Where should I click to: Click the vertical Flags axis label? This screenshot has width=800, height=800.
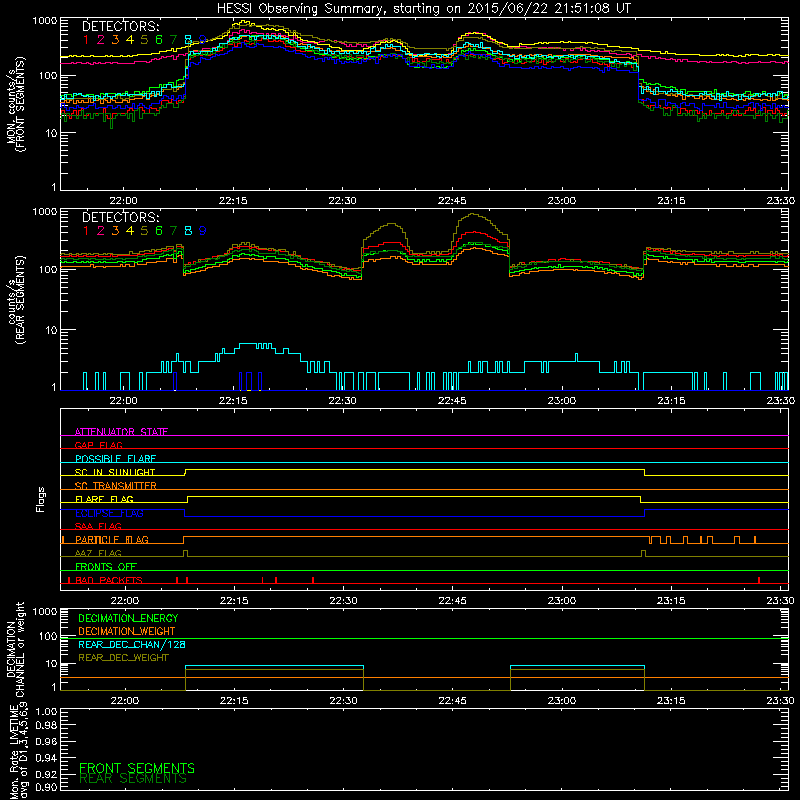point(41,499)
